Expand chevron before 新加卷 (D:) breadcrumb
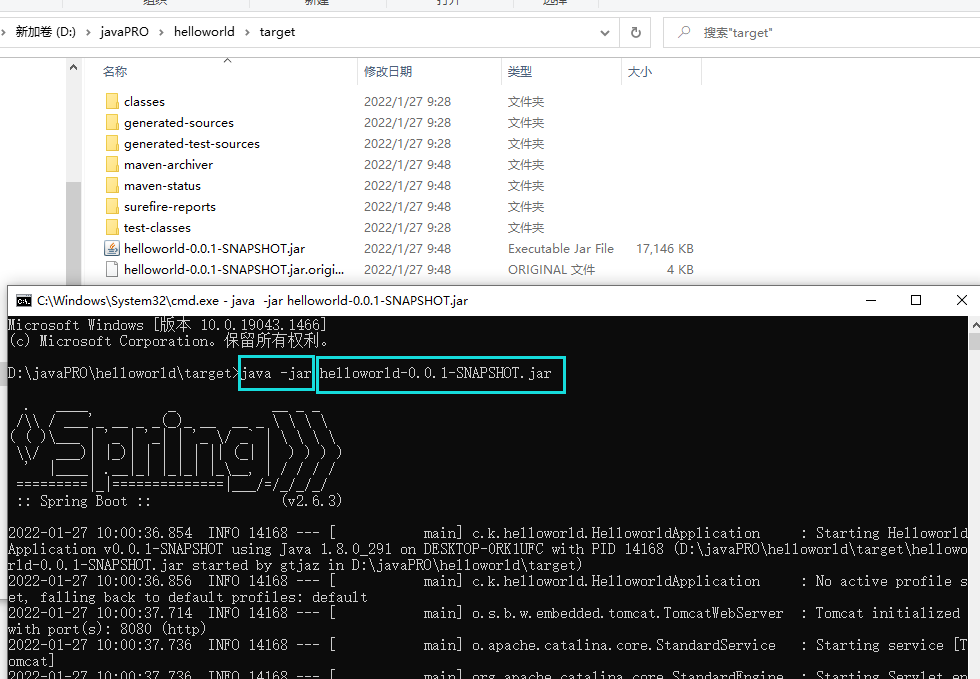980x679 pixels. [x=4, y=32]
